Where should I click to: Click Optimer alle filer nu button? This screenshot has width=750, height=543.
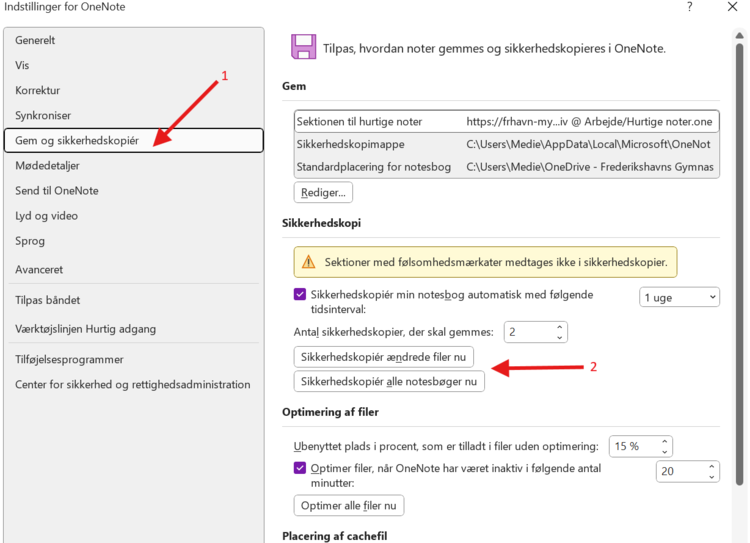tap(348, 505)
